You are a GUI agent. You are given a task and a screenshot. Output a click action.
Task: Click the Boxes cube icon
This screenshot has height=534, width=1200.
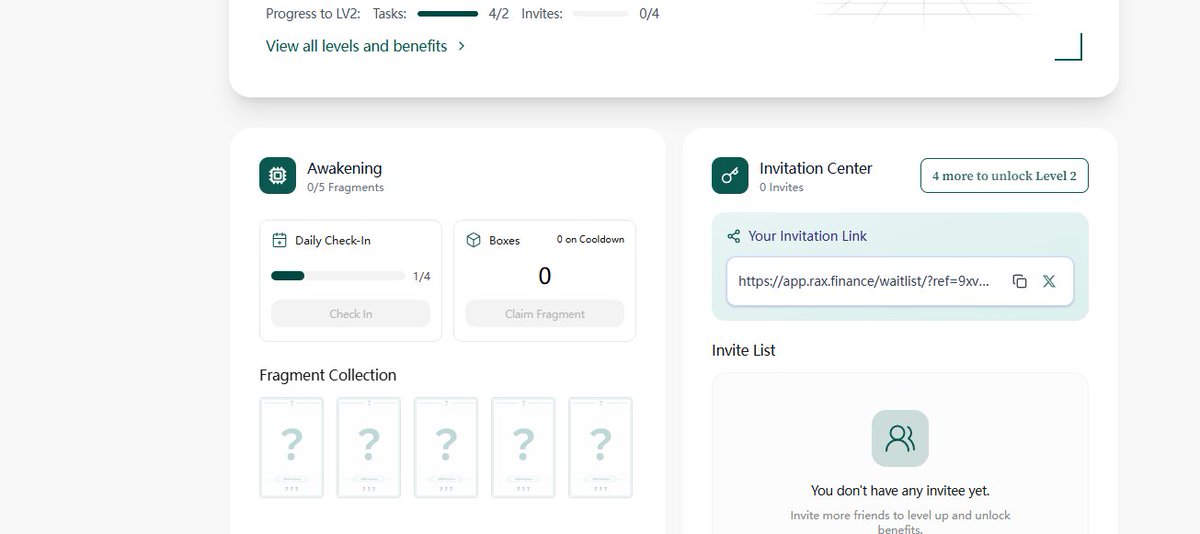[474, 240]
